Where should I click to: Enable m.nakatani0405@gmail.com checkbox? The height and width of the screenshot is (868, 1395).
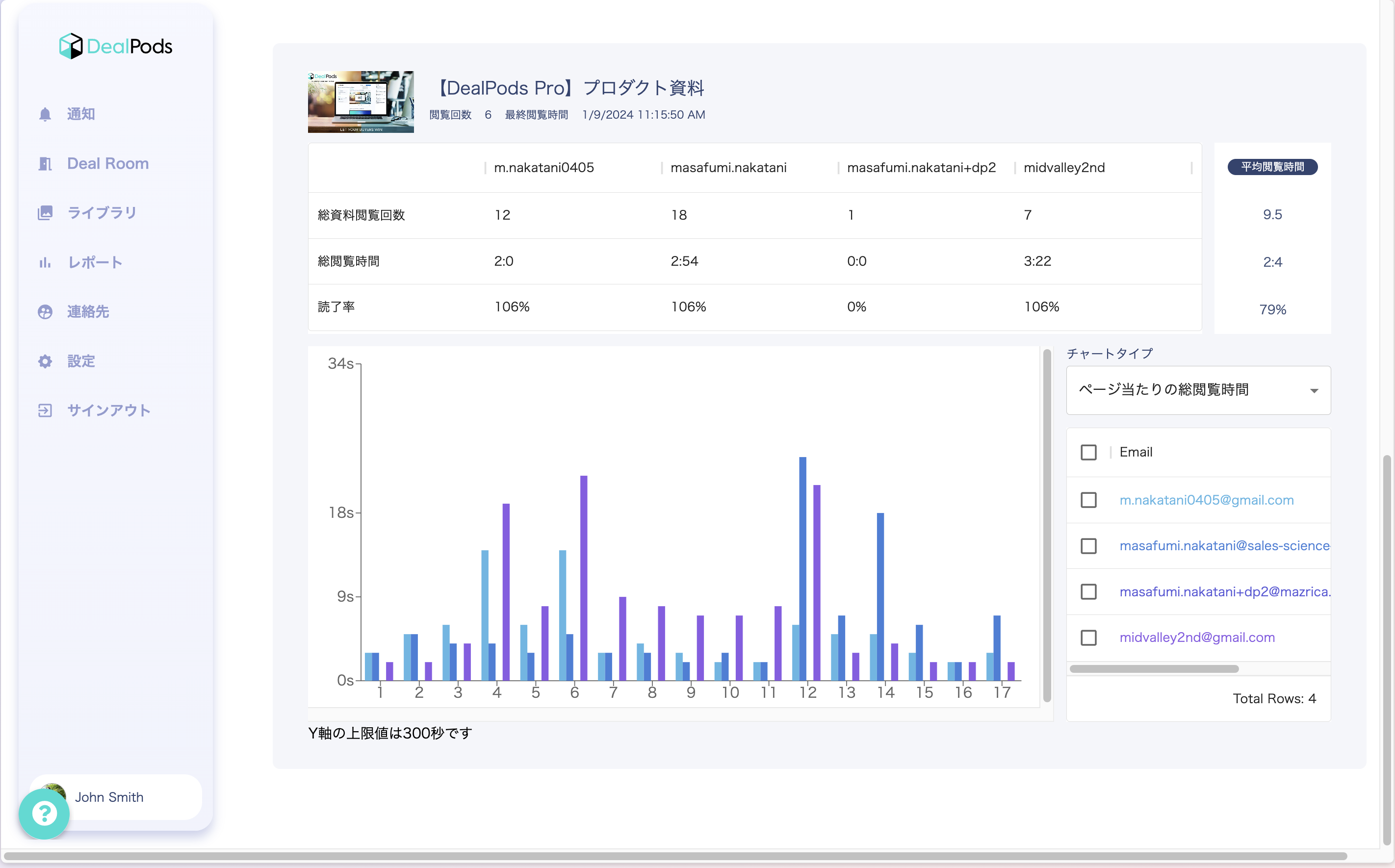(1089, 498)
